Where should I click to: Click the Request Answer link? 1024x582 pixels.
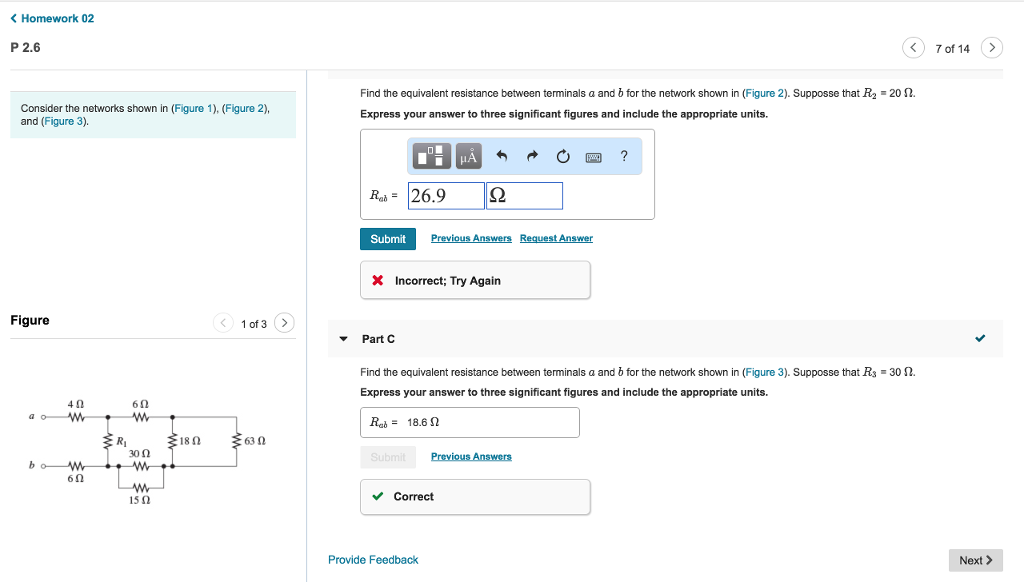pyautogui.click(x=556, y=239)
